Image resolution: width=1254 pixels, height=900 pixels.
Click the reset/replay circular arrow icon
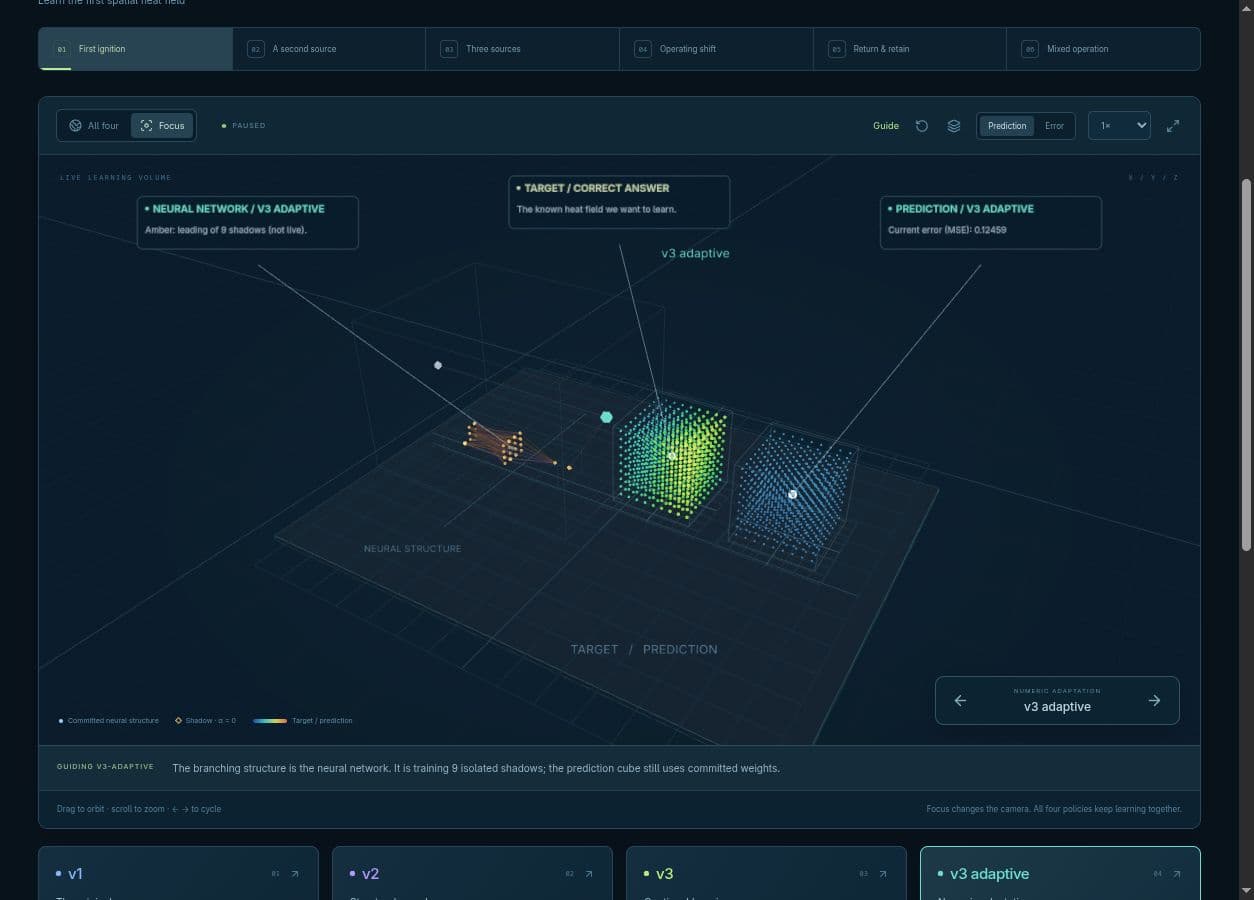(922, 126)
